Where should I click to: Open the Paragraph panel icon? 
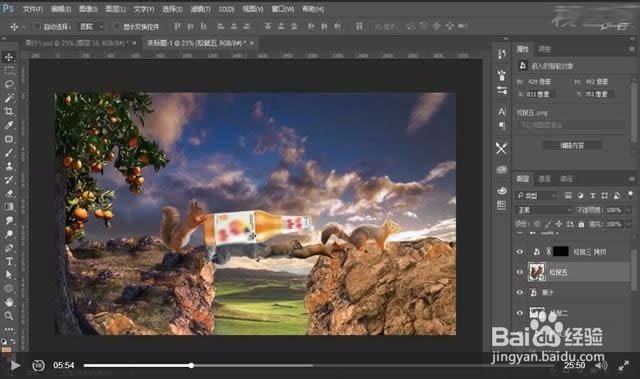[502, 126]
